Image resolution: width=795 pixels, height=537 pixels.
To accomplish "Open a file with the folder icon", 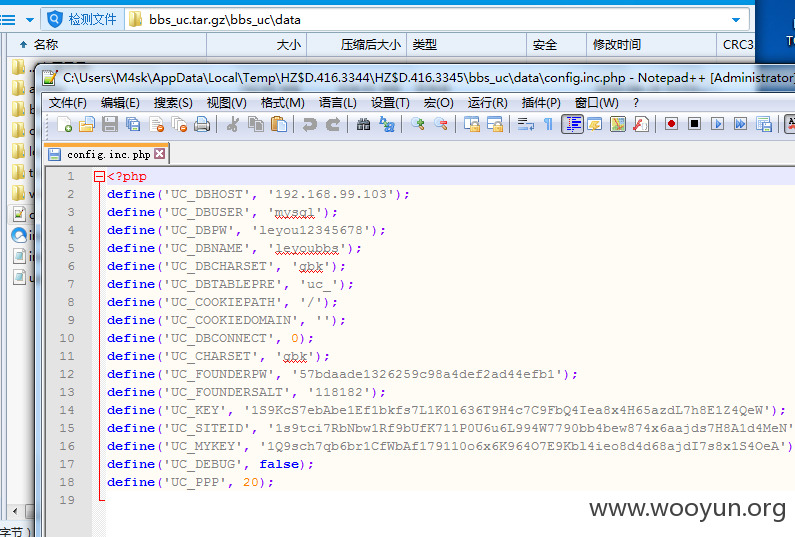I will click(x=87, y=124).
